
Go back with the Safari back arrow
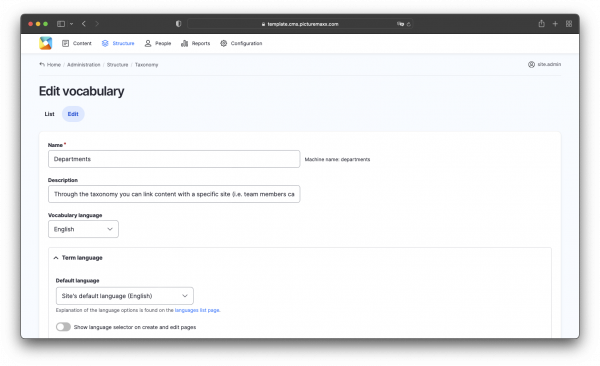tap(84, 24)
